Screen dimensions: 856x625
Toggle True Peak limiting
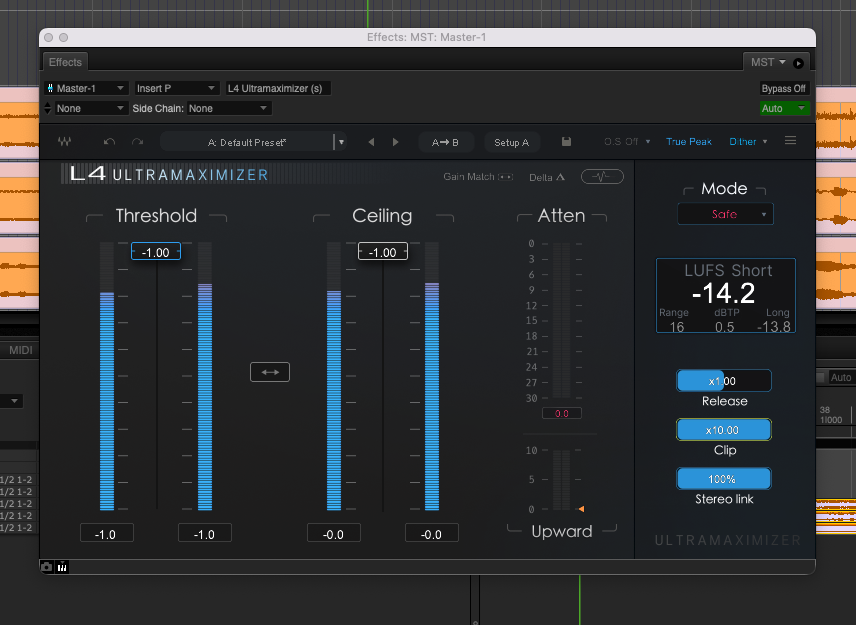tap(689, 141)
